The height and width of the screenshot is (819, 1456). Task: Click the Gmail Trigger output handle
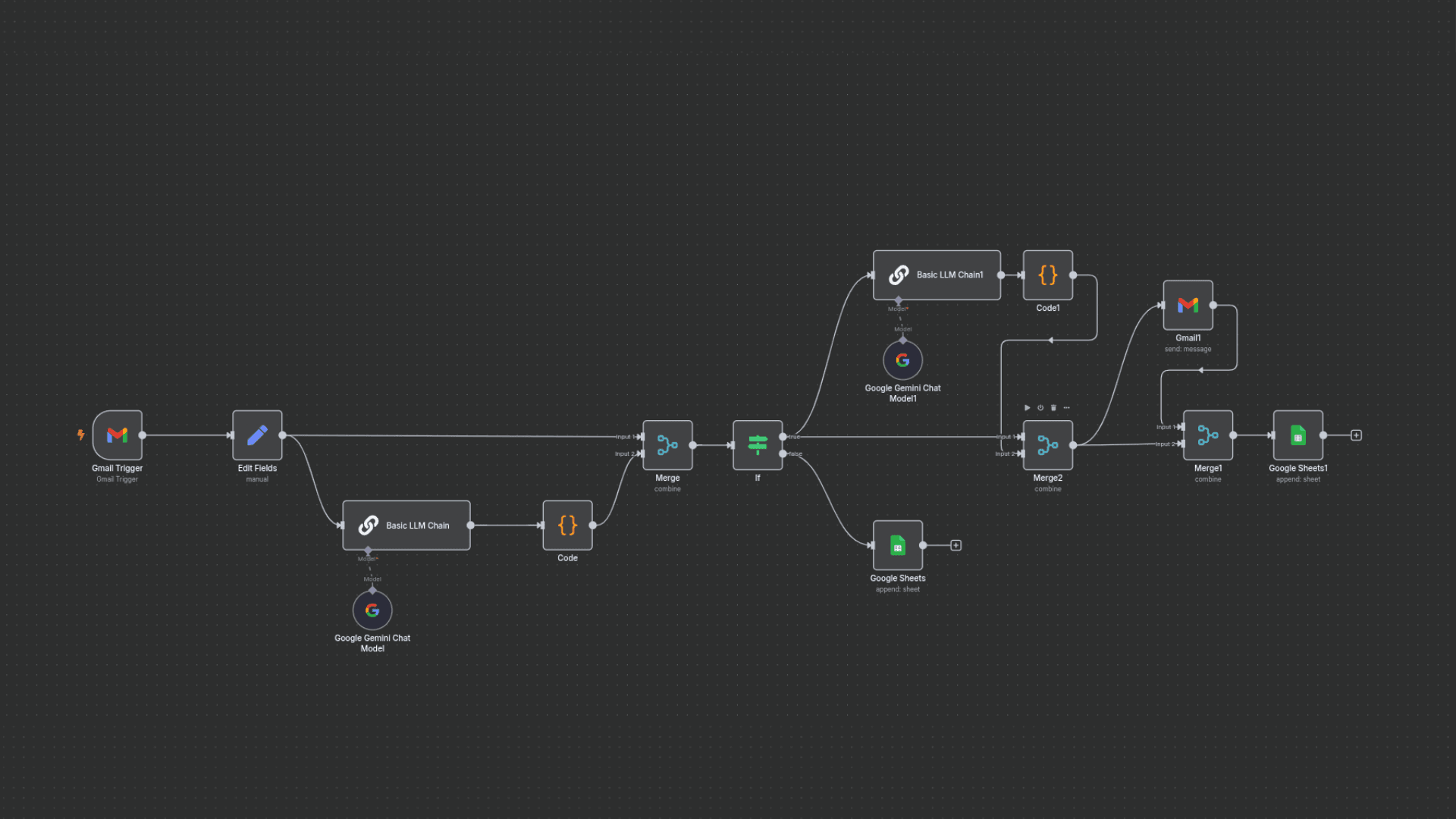click(x=143, y=435)
